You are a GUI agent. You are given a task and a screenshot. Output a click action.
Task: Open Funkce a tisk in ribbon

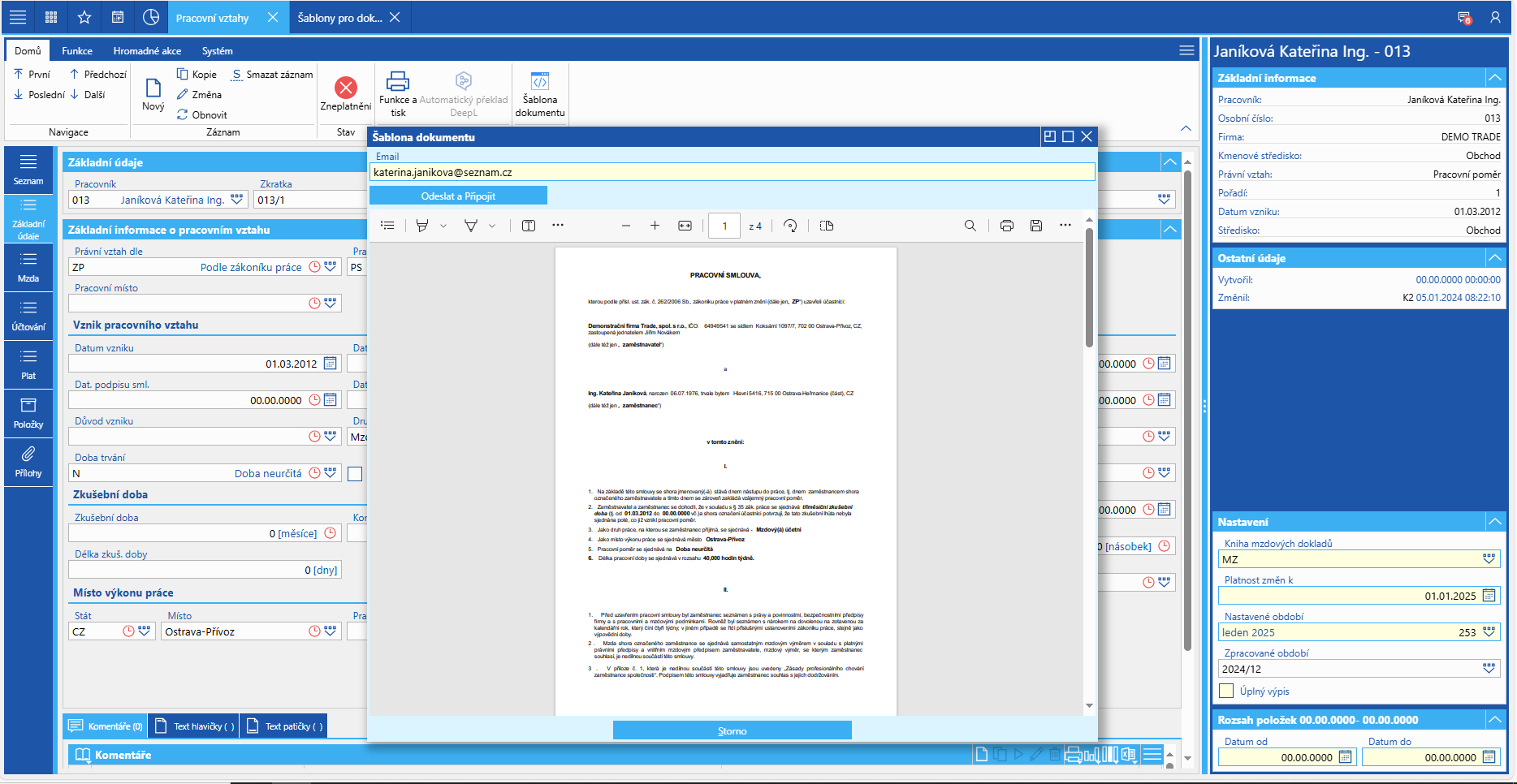pos(398,94)
